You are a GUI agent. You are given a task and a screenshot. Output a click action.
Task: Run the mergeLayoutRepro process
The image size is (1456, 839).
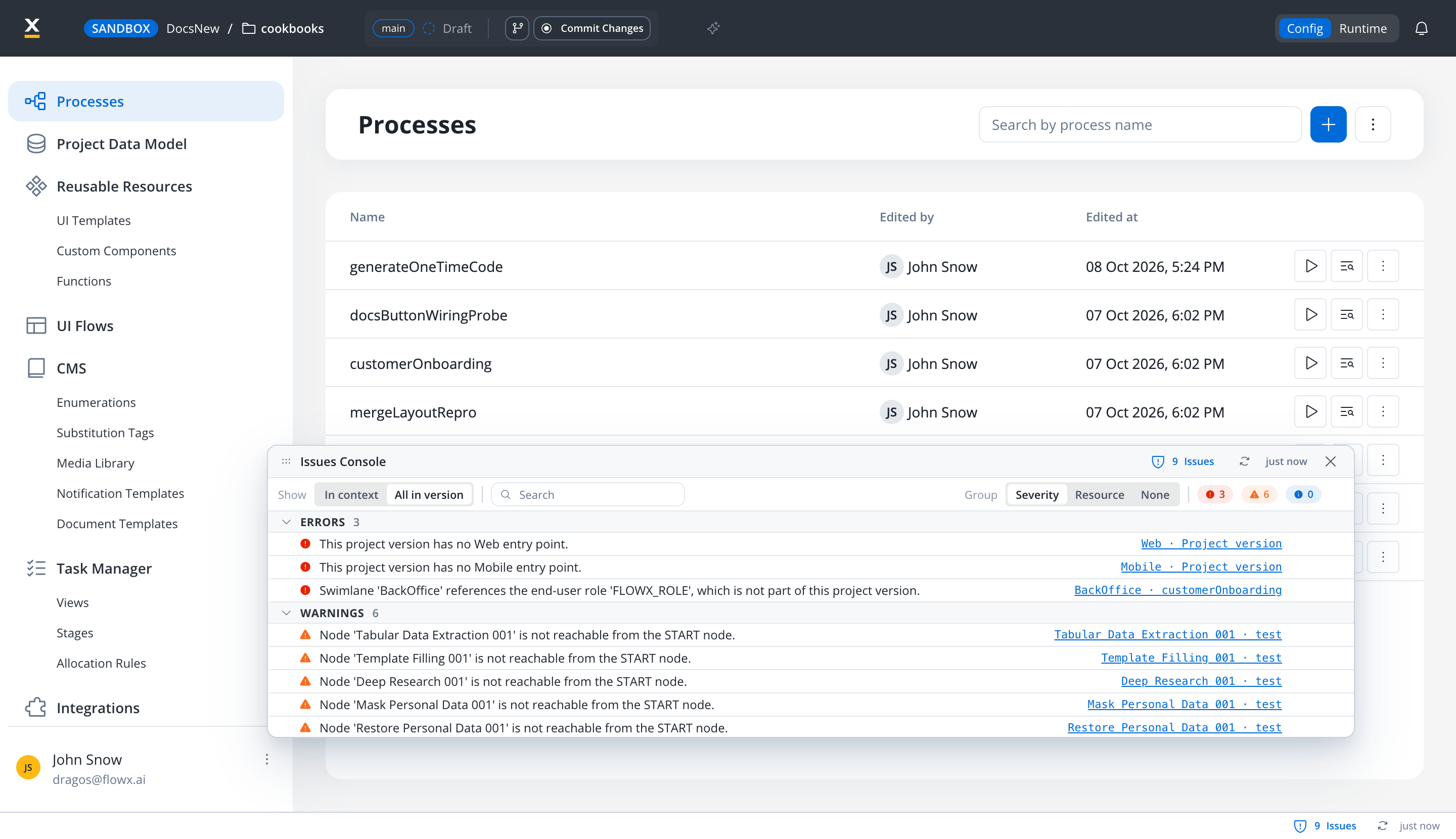[x=1310, y=411]
